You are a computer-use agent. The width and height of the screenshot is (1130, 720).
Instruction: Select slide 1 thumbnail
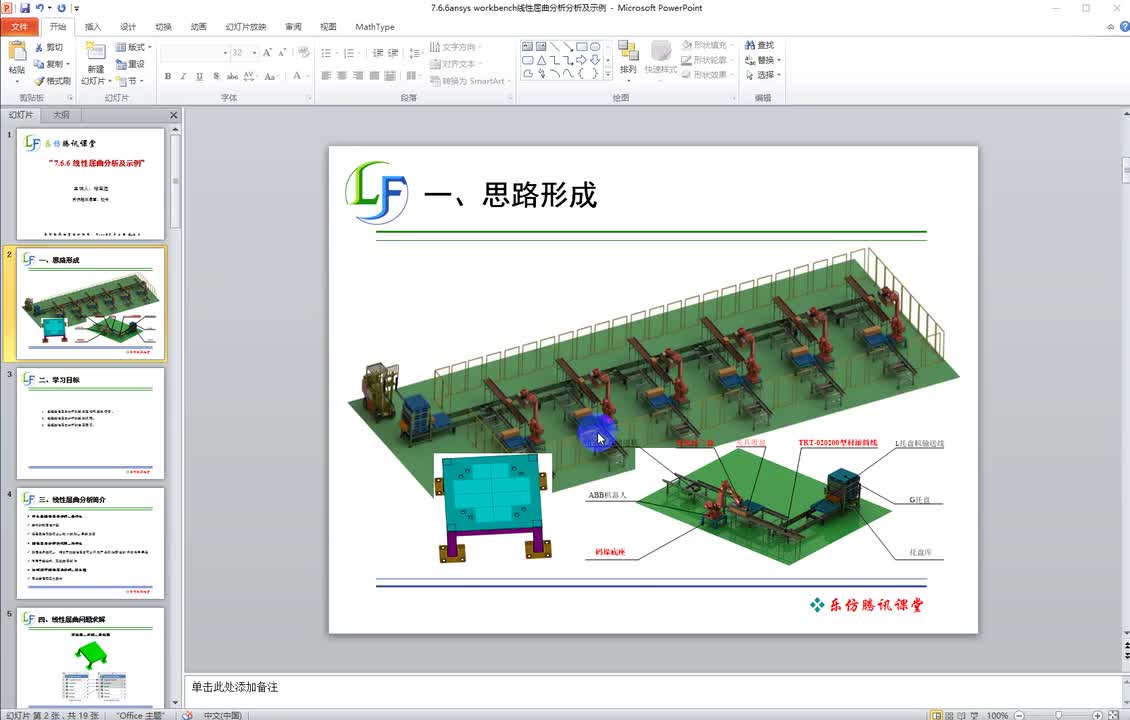(x=90, y=184)
